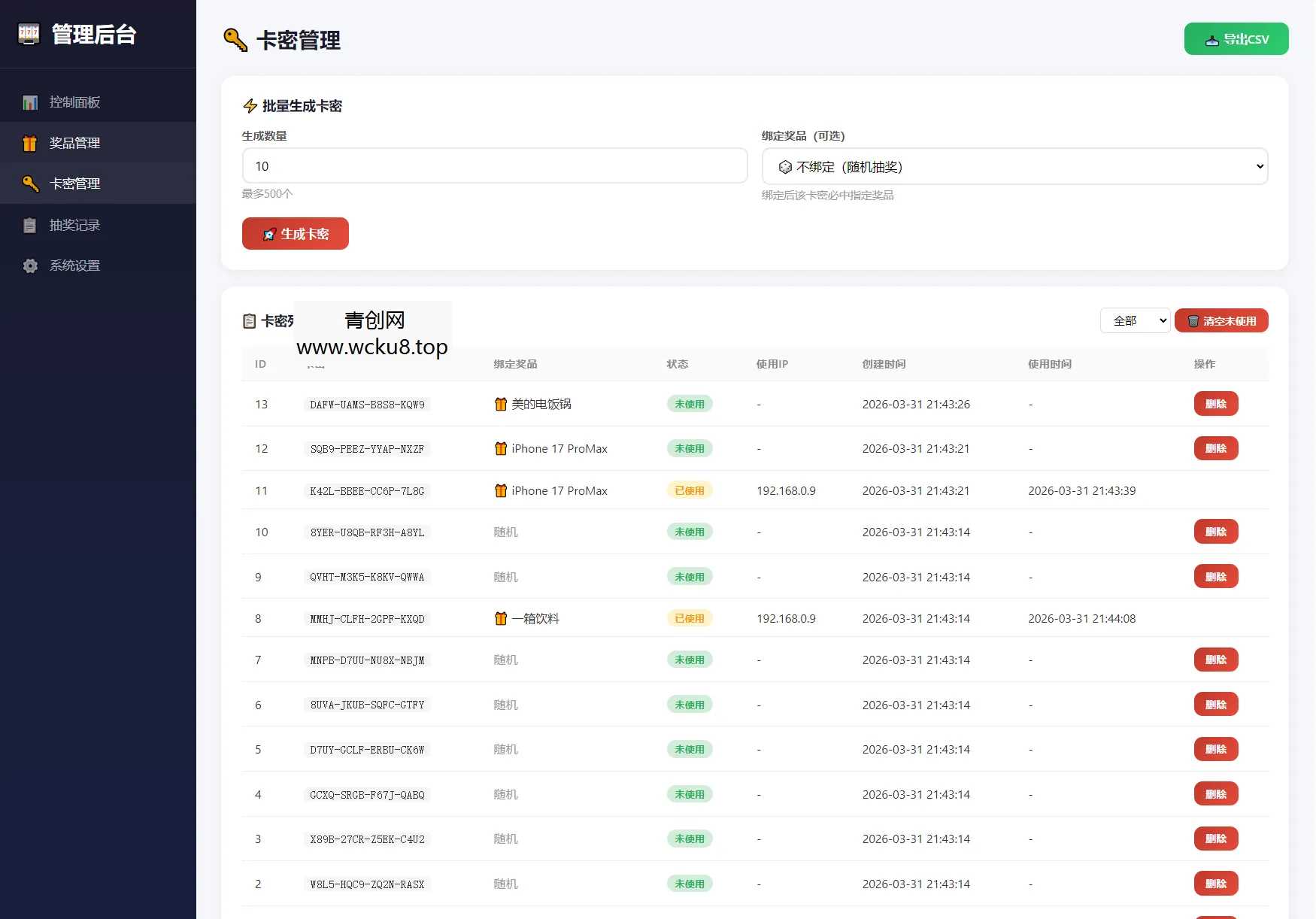Click the gift icon next to iPhone 17 ProMax
1316x919 pixels.
(x=501, y=448)
